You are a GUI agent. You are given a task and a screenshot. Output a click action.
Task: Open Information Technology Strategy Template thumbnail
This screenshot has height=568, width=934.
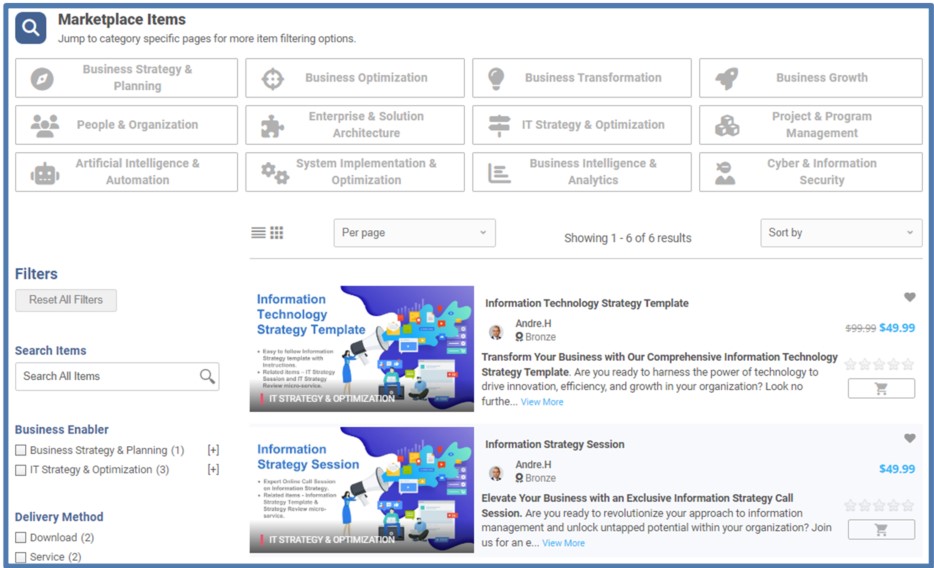click(362, 349)
